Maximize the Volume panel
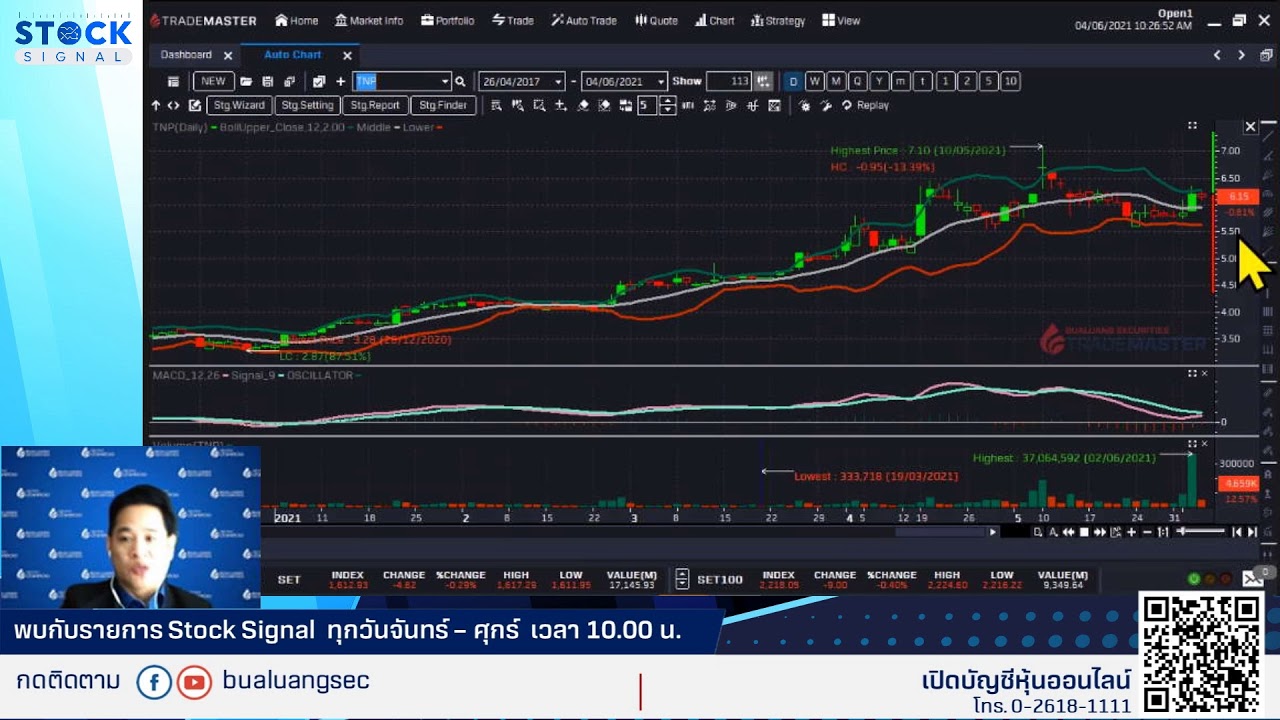Viewport: 1280px width, 720px height. coord(1192,443)
